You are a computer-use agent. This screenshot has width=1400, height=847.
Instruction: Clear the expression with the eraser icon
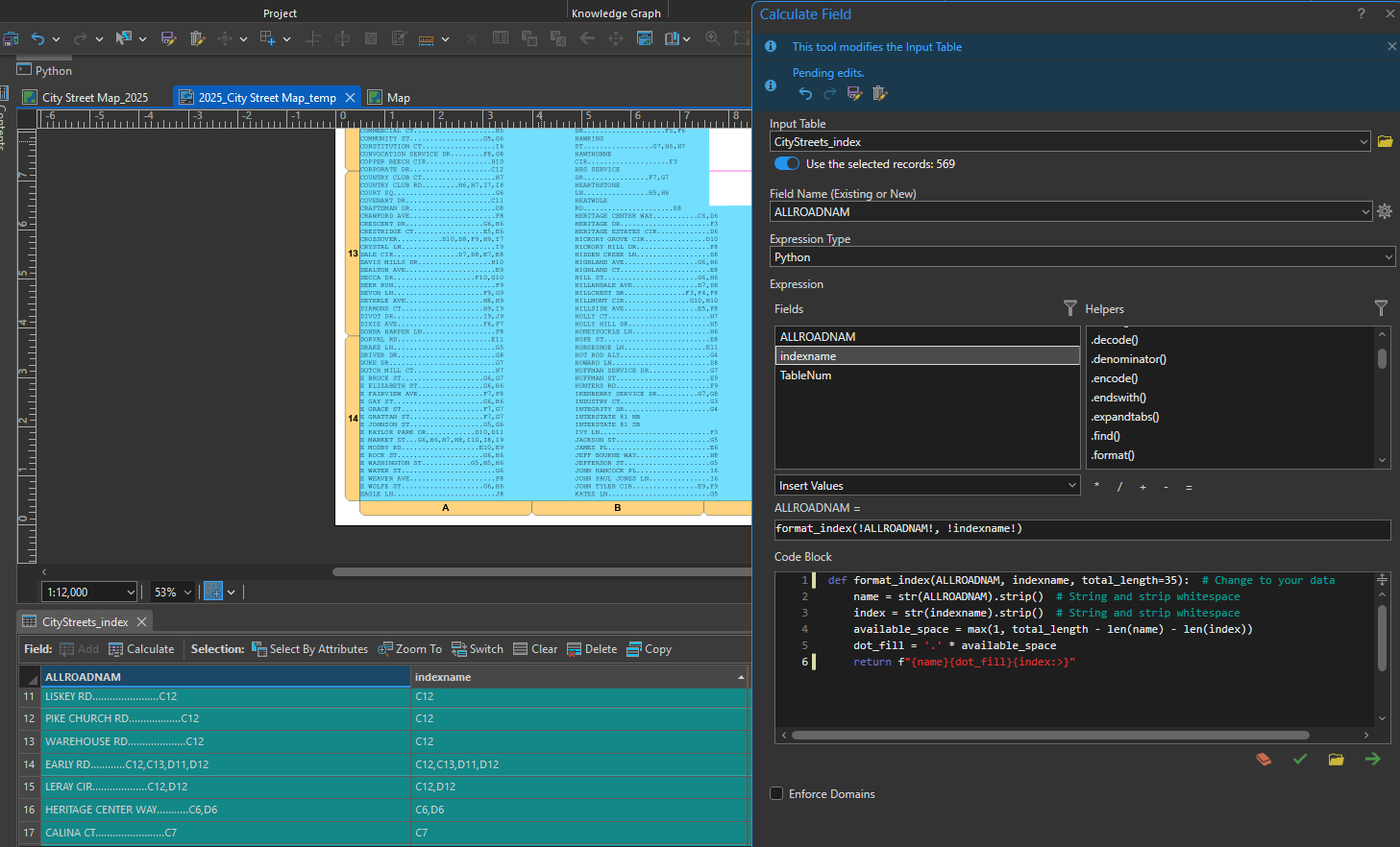[1264, 759]
